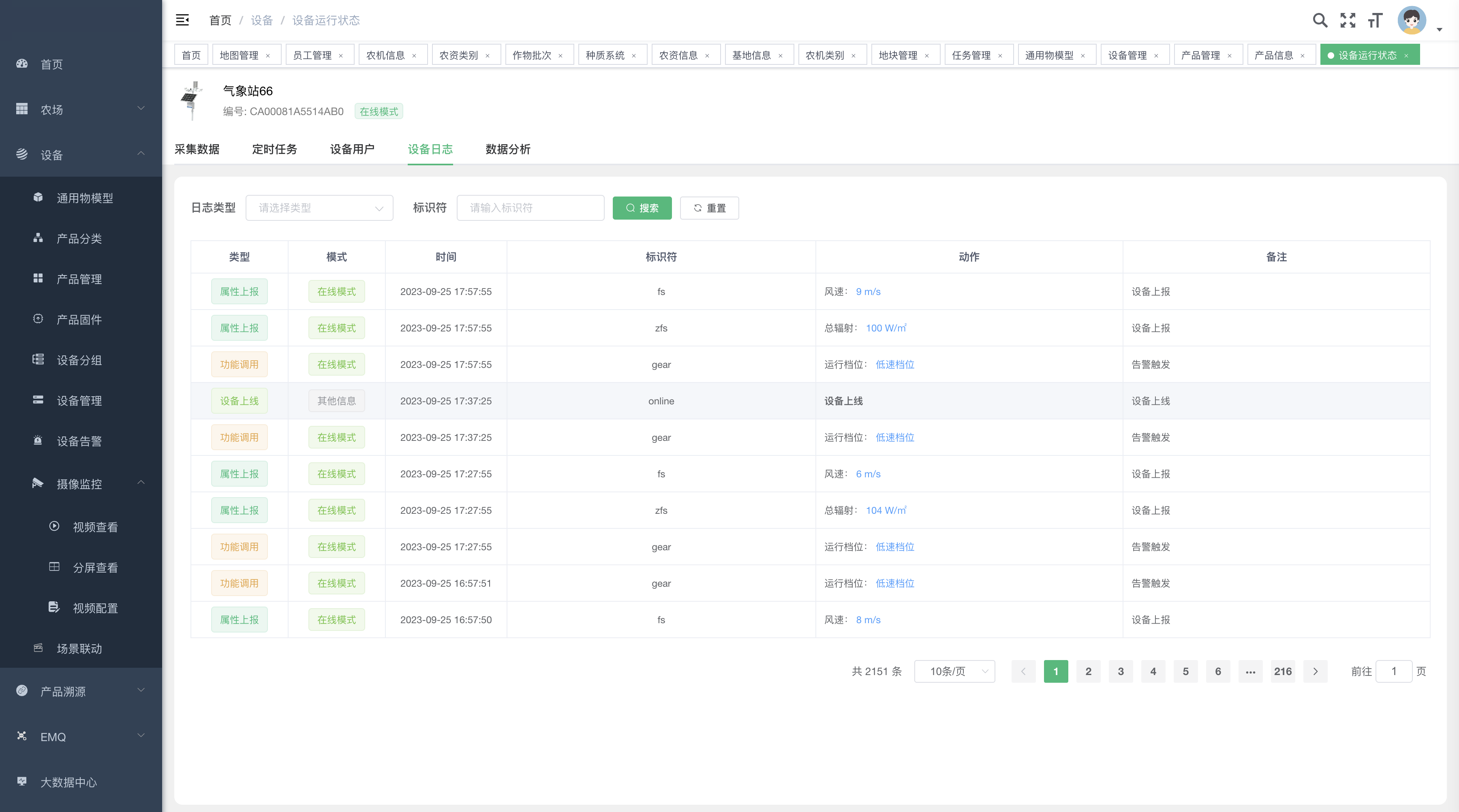Screen dimensions: 1459x812
Task: Collapse the 摄像监控 submenu
Action: (80, 483)
